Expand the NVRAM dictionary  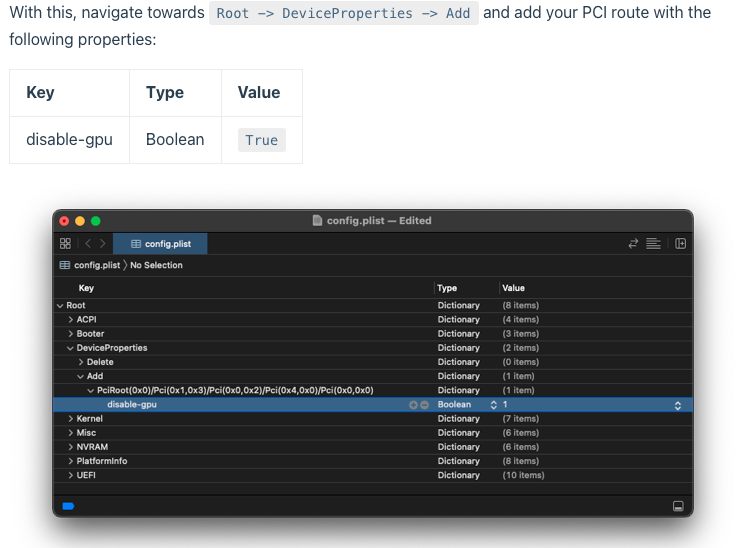click(71, 447)
